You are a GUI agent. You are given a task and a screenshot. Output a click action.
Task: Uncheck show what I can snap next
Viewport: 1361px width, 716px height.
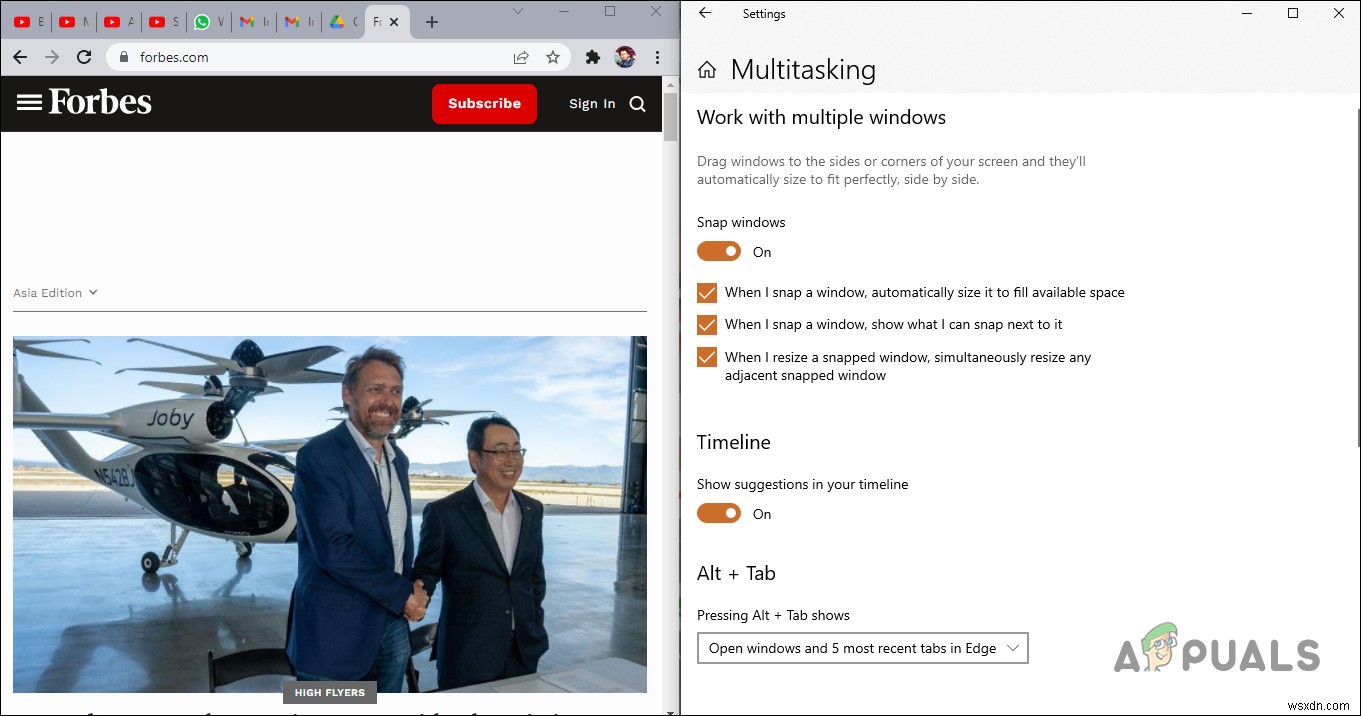coord(707,324)
